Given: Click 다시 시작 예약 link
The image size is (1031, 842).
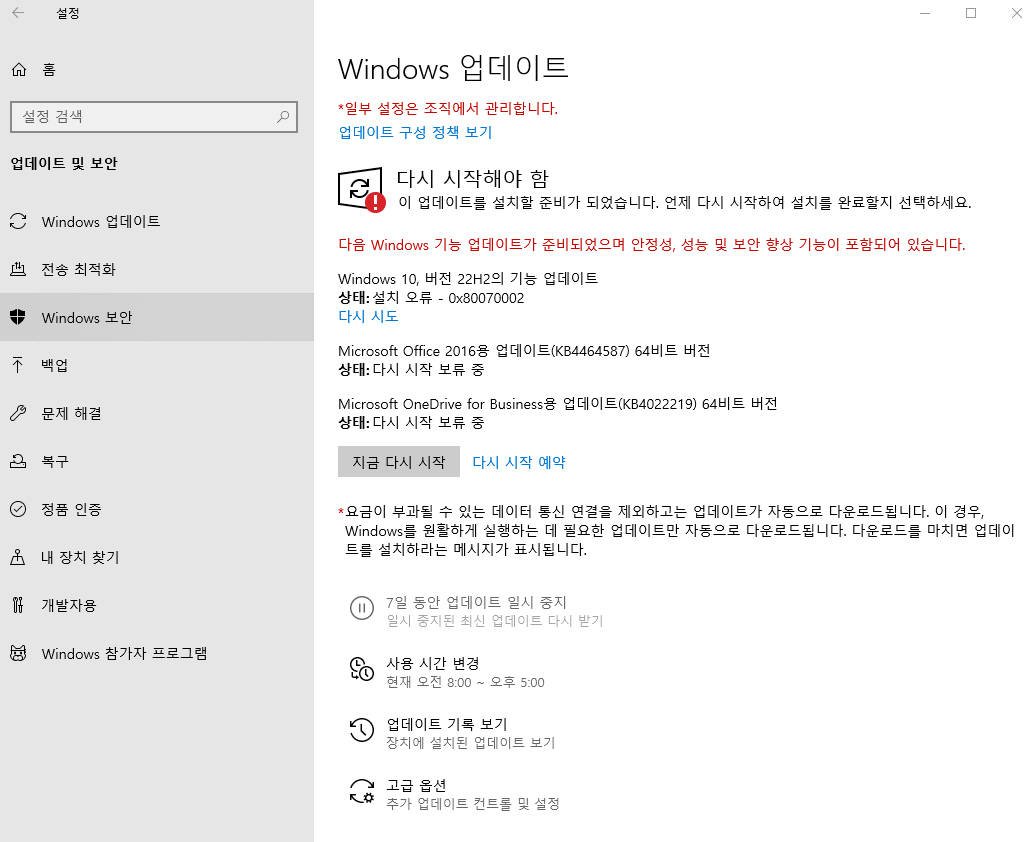Looking at the screenshot, I should [519, 462].
